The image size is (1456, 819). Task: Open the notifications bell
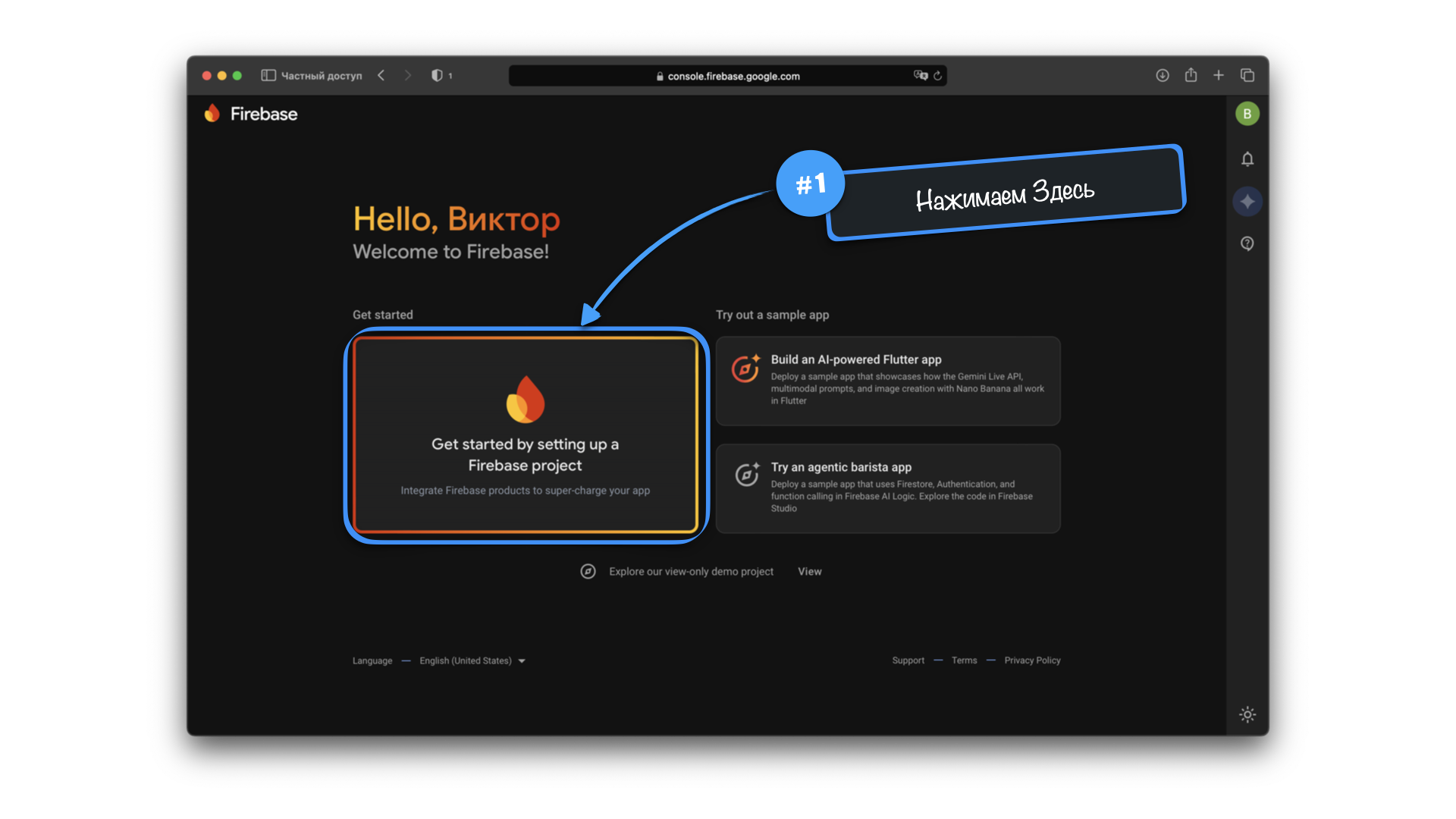coord(1247,159)
